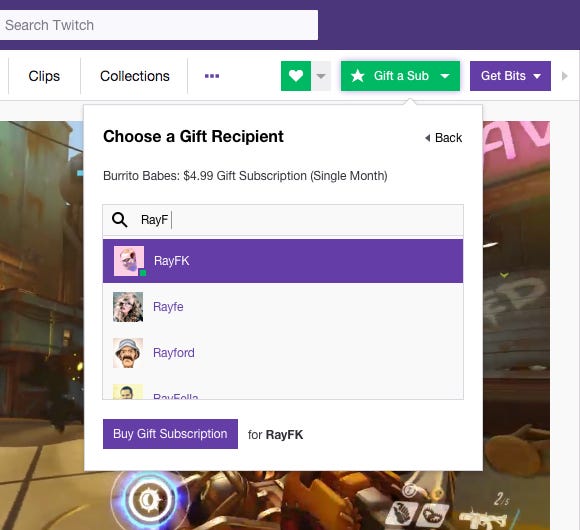Switch to the Clips tab
Screen dimensions: 580x530
point(44,76)
